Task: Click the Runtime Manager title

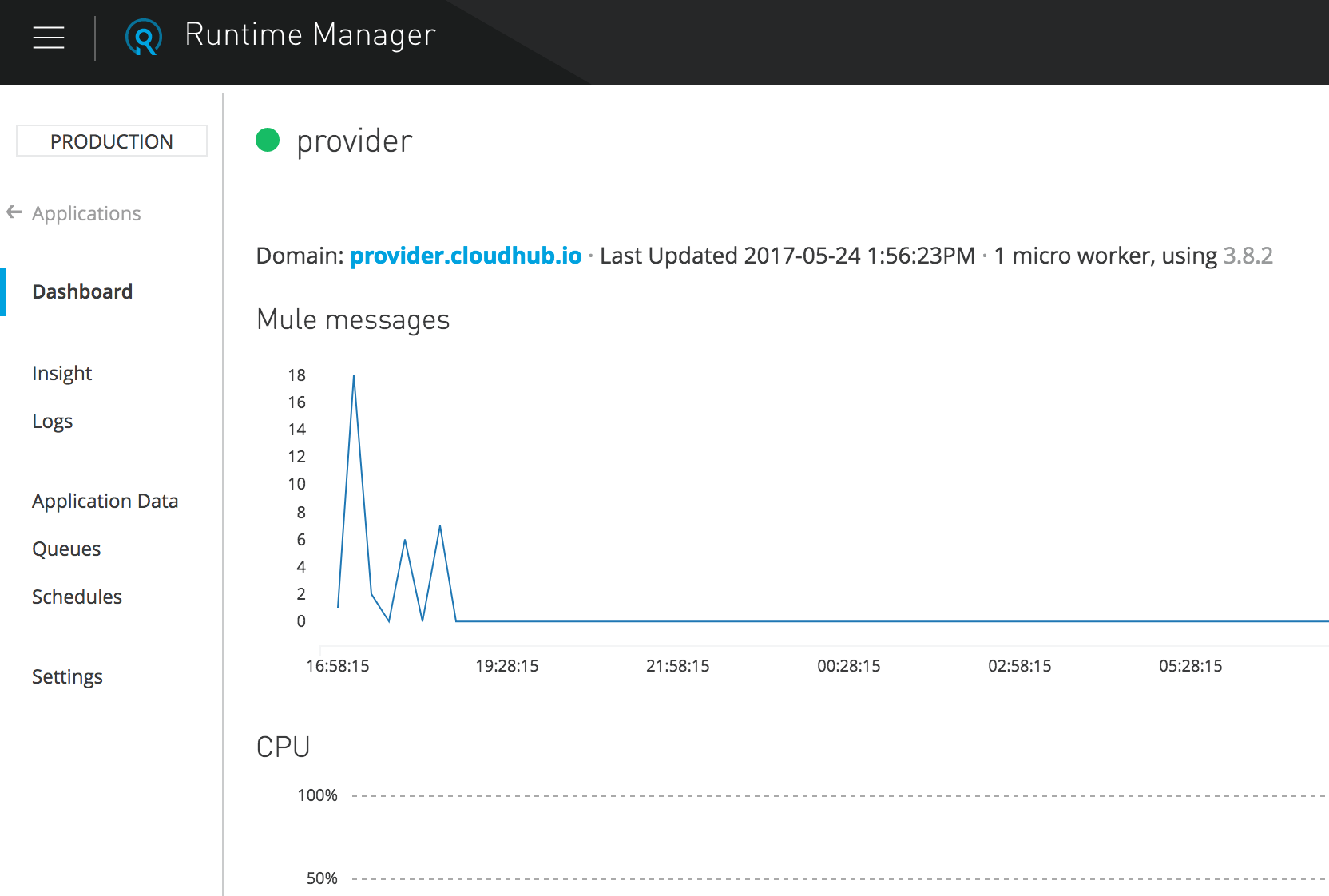Action: pyautogui.click(x=310, y=35)
